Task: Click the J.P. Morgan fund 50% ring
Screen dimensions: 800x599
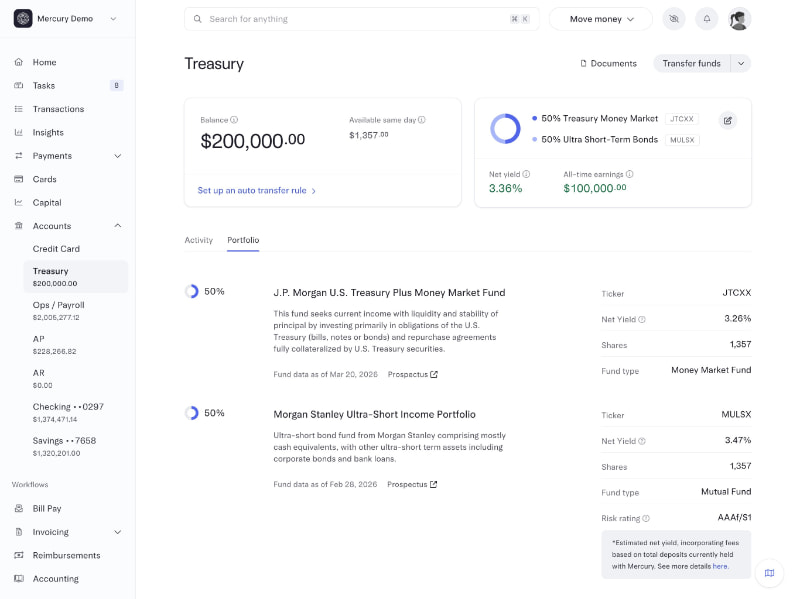Action: [191, 291]
